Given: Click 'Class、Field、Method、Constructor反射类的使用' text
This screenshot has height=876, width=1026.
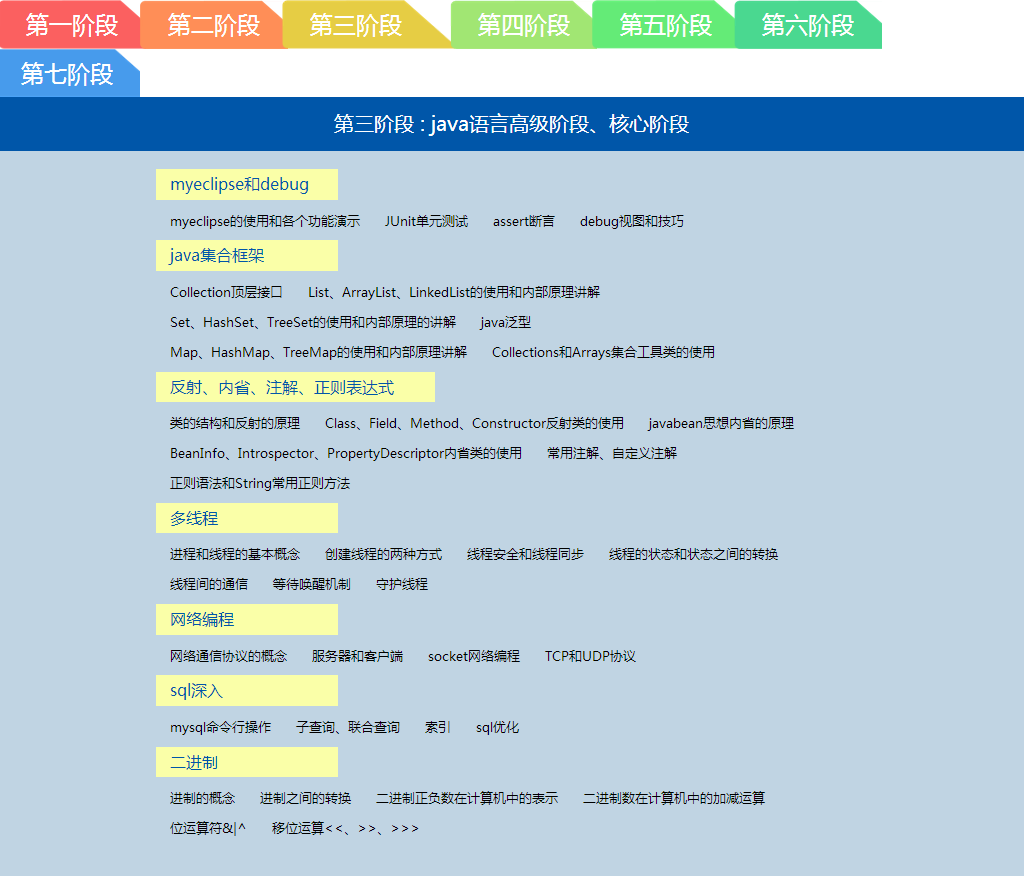Looking at the screenshot, I should click(474, 423).
